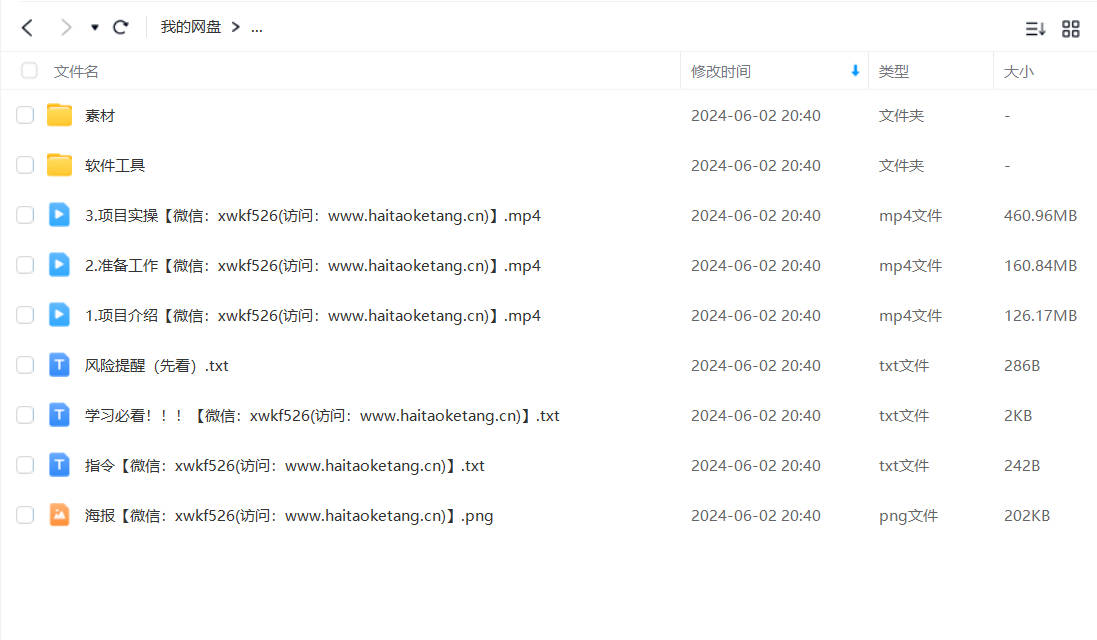Click the 160.84MB size value
Image resolution: width=1097 pixels, height=640 pixels.
tap(1040, 266)
